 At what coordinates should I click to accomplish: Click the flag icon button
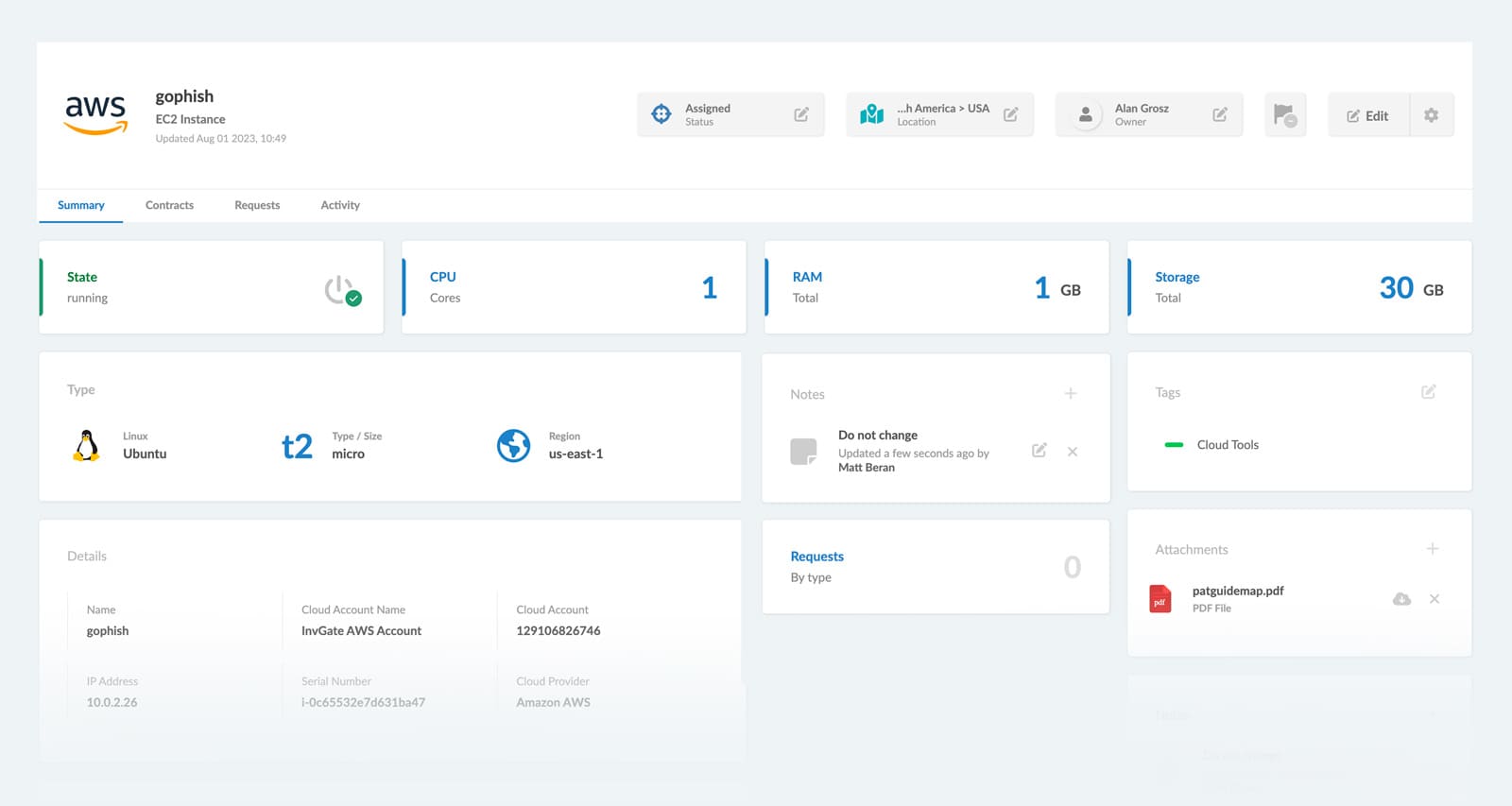[x=1285, y=115]
